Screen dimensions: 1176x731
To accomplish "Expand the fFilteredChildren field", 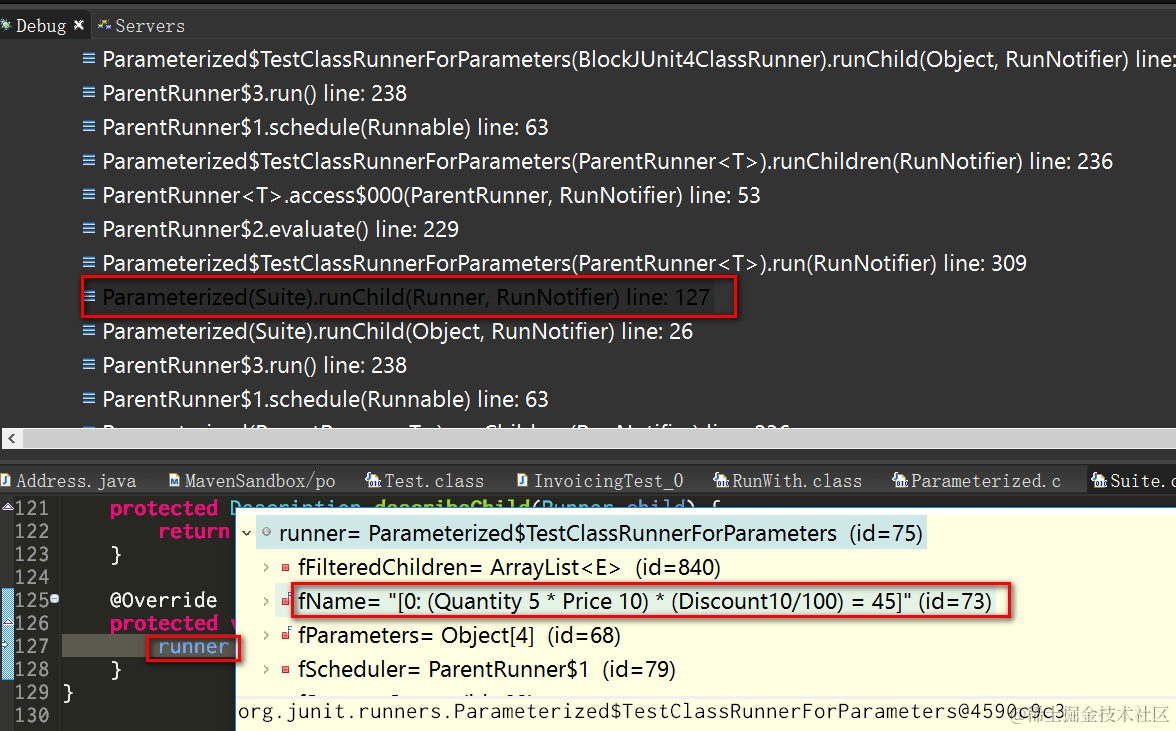I will click(266, 568).
